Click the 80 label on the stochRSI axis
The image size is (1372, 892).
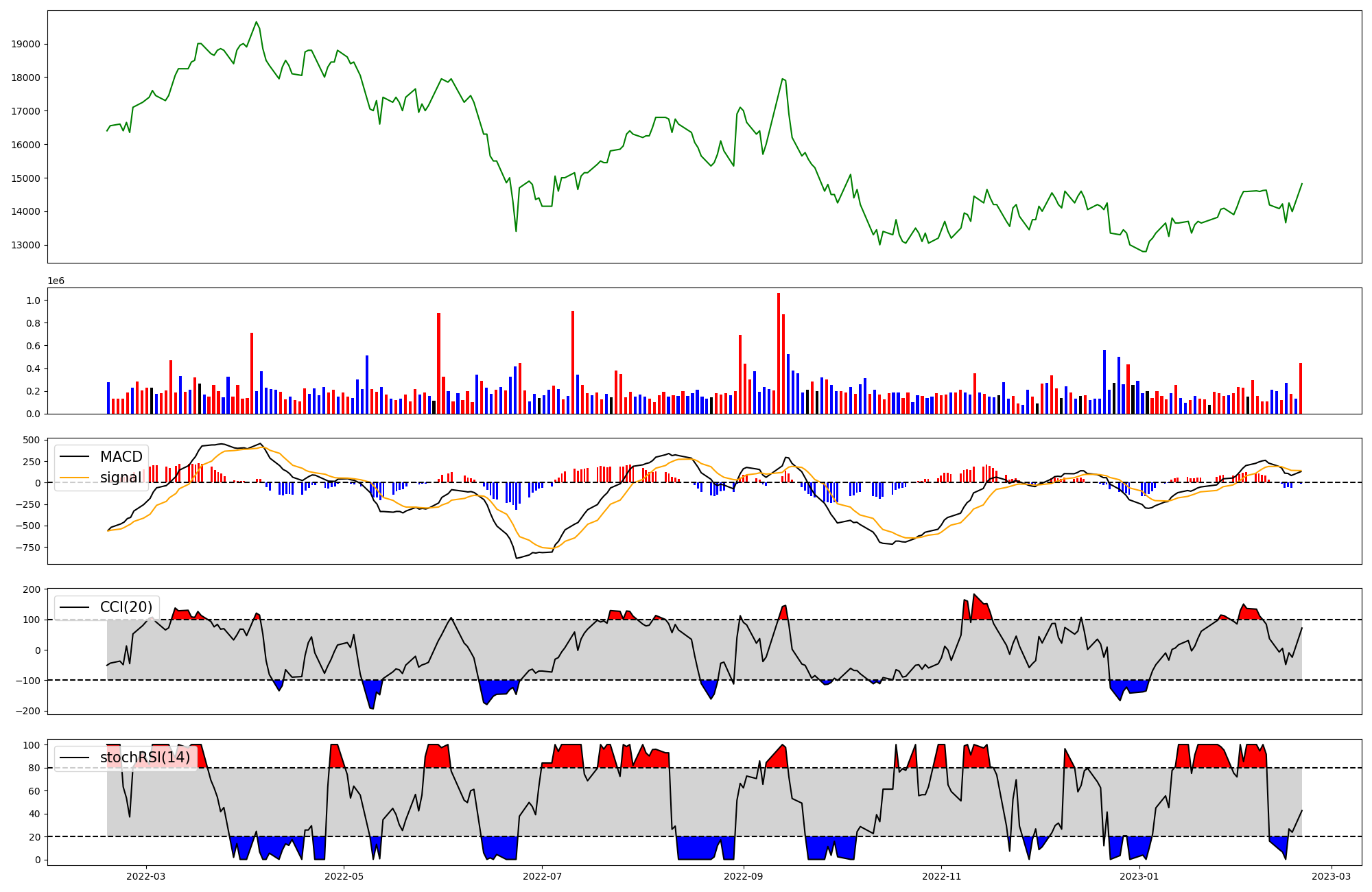tap(34, 768)
